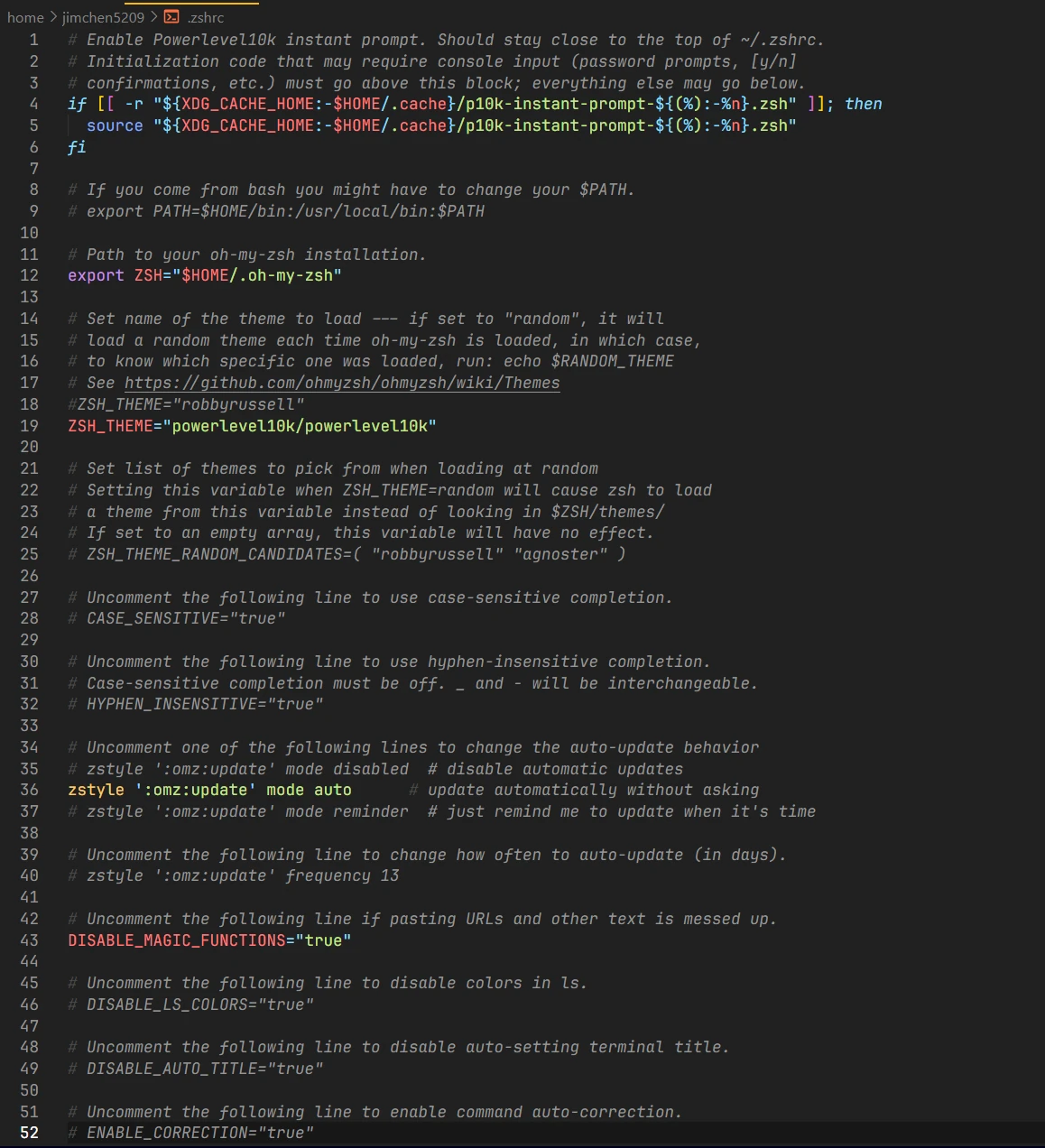Click the .zshrc breadcrumb file name
This screenshot has height=1148, width=1045.
(x=207, y=17)
